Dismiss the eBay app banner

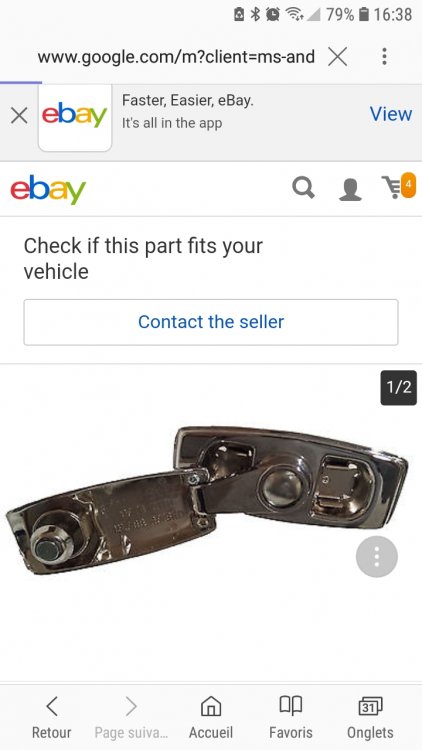click(x=19, y=115)
